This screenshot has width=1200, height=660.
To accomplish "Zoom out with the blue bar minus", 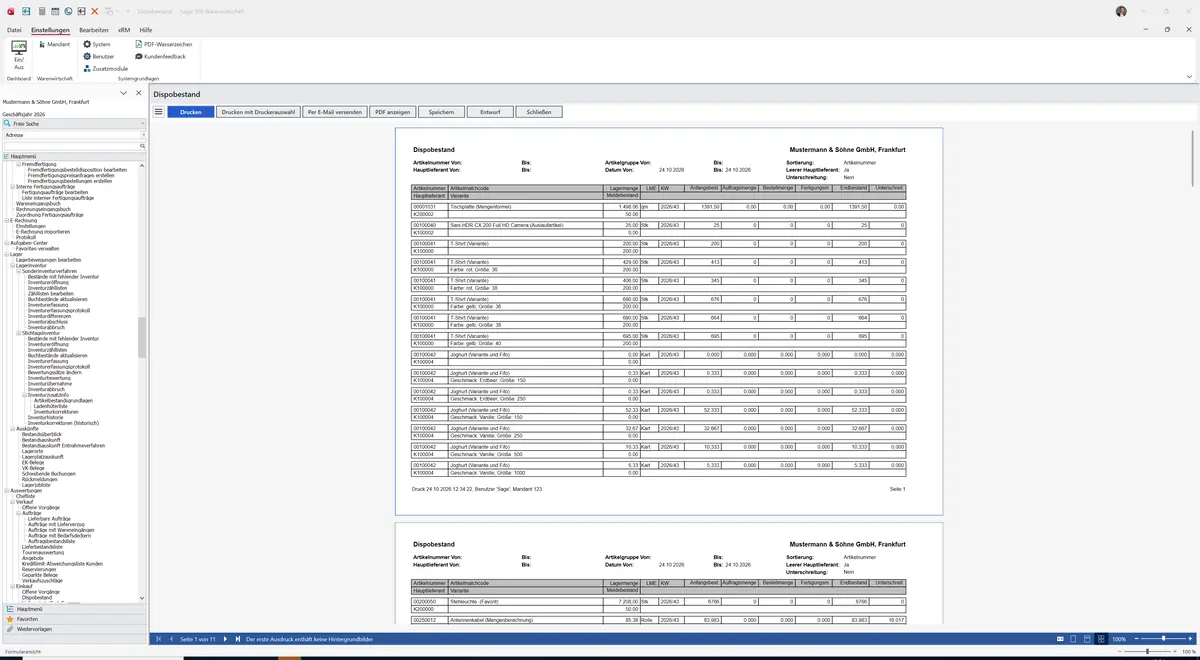I will click(x=1135, y=638).
